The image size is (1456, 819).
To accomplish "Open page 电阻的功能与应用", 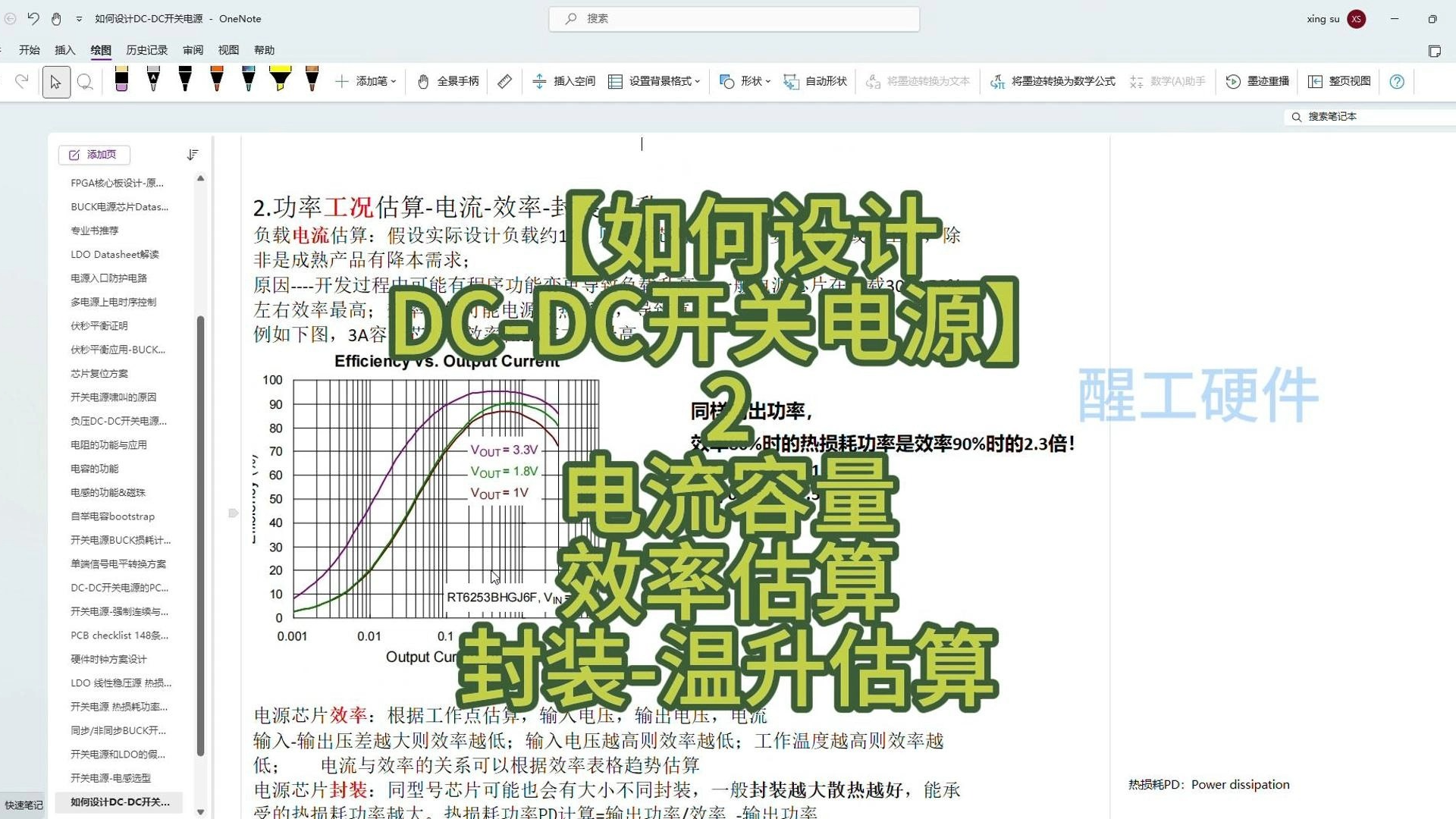I will (x=109, y=444).
